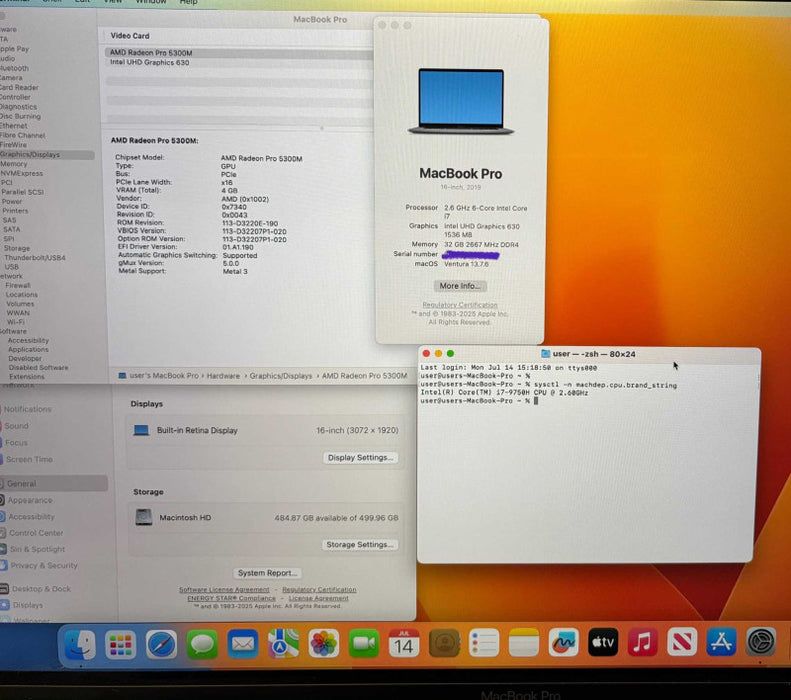791x700 pixels.
Task: Open Siri & Spotlight settings
Action: click(x=37, y=549)
